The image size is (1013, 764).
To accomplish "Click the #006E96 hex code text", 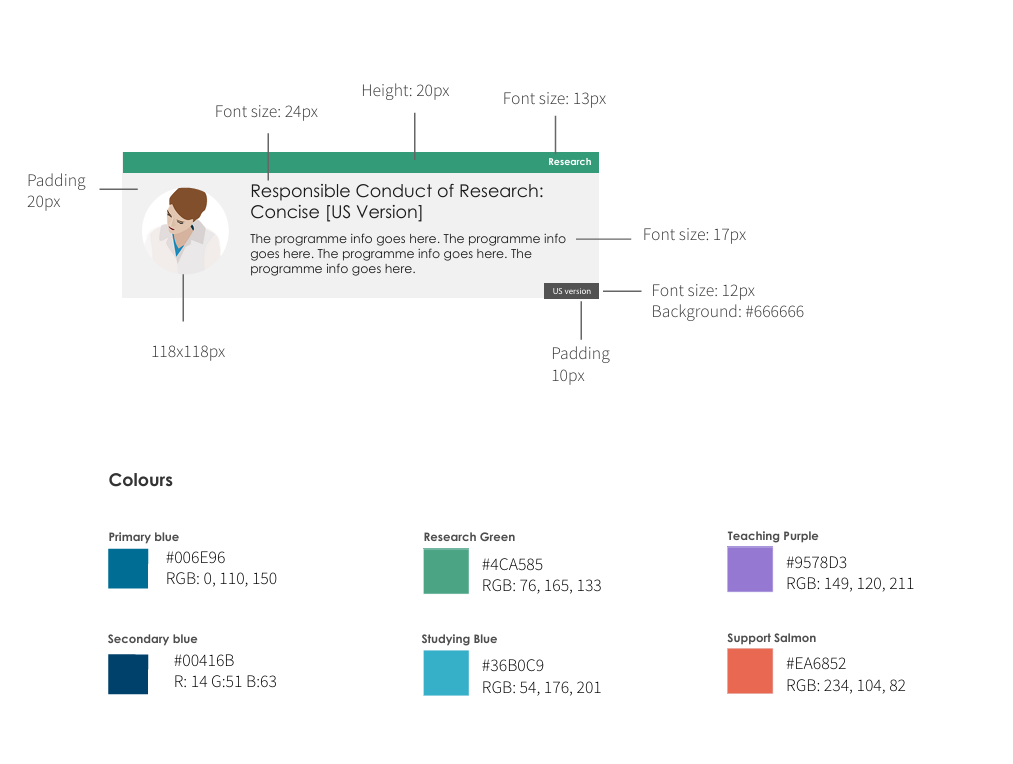I will coord(195,558).
